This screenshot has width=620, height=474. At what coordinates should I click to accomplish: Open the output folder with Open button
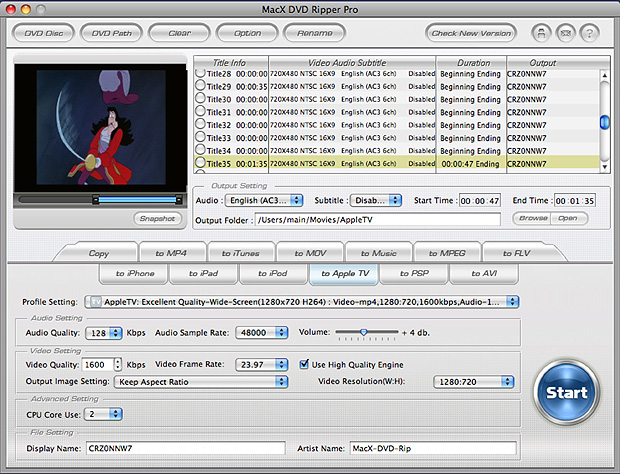pyautogui.click(x=568, y=218)
